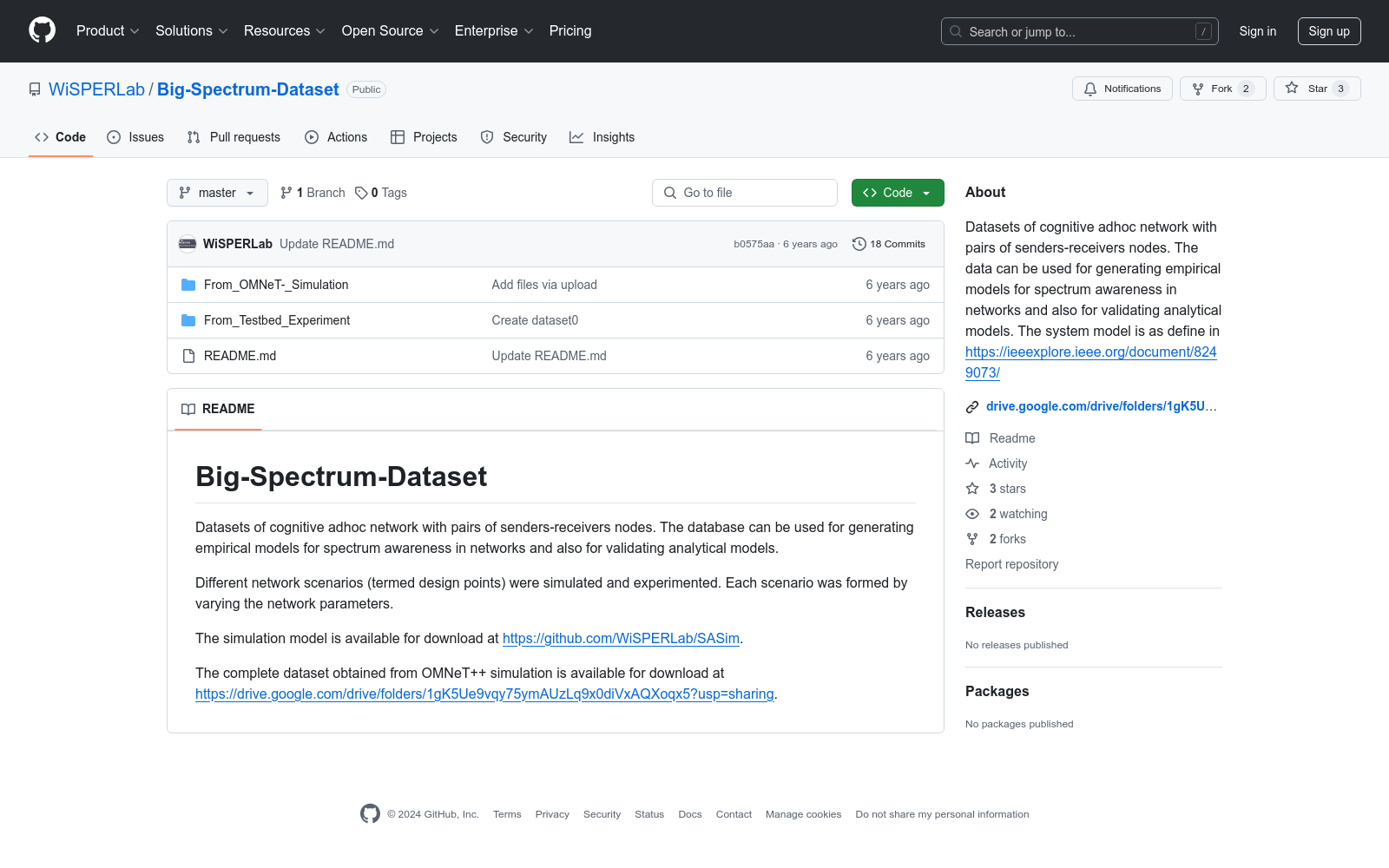The image size is (1389, 868).
Task: Click the README book icon in file header
Action: [188, 409]
